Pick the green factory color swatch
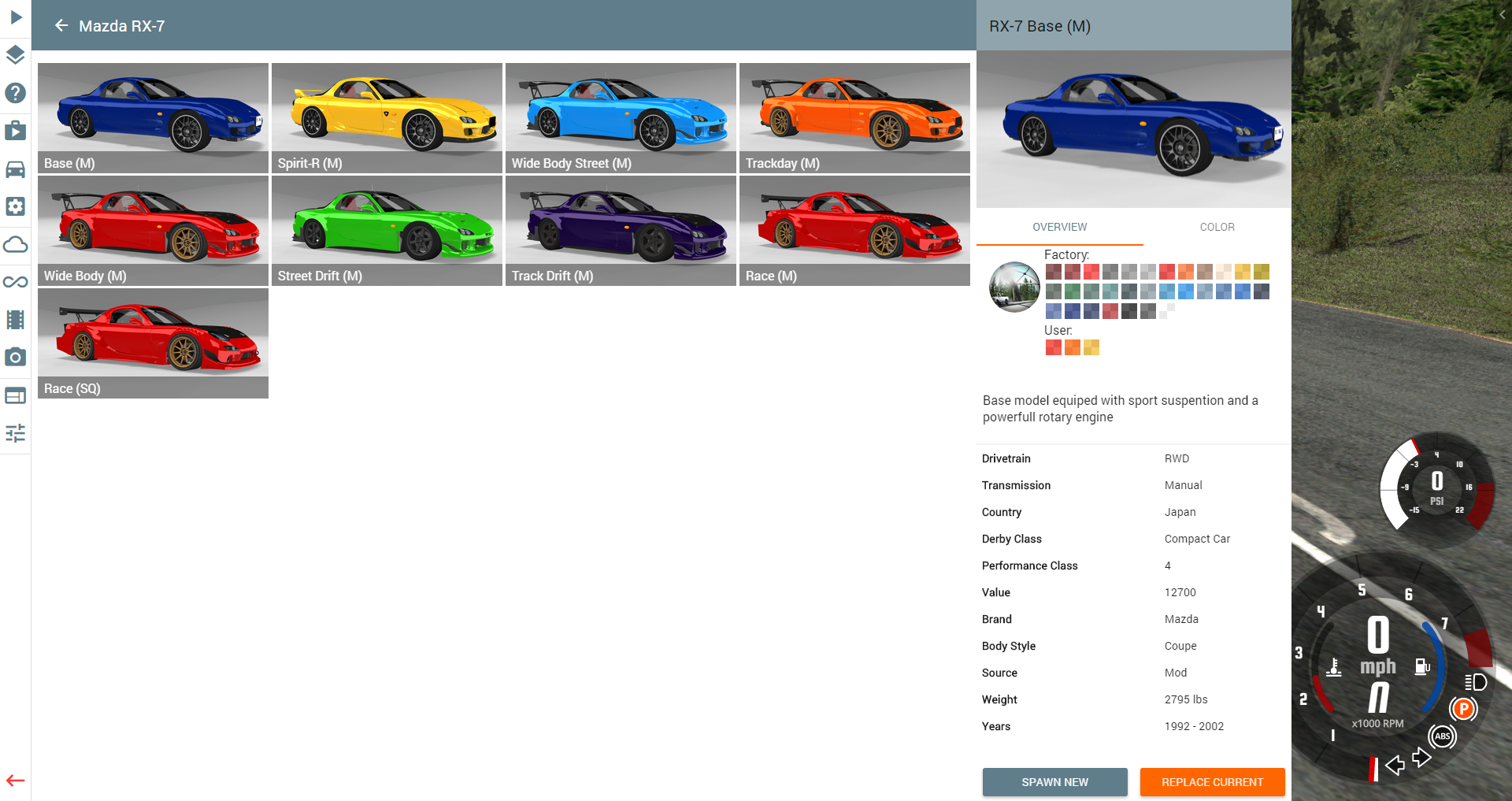This screenshot has height=801, width=1512. pyautogui.click(x=1073, y=291)
